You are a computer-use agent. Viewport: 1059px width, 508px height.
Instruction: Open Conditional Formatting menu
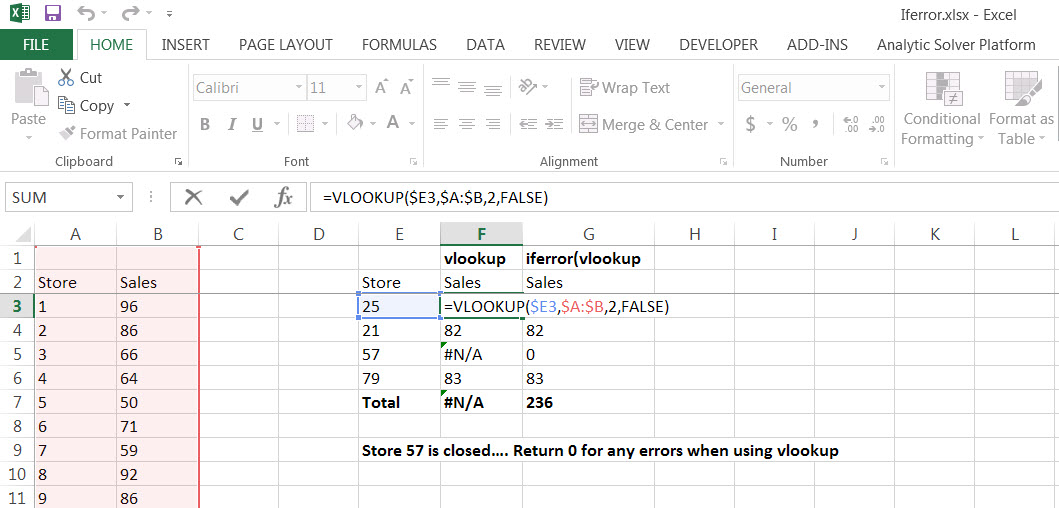942,108
